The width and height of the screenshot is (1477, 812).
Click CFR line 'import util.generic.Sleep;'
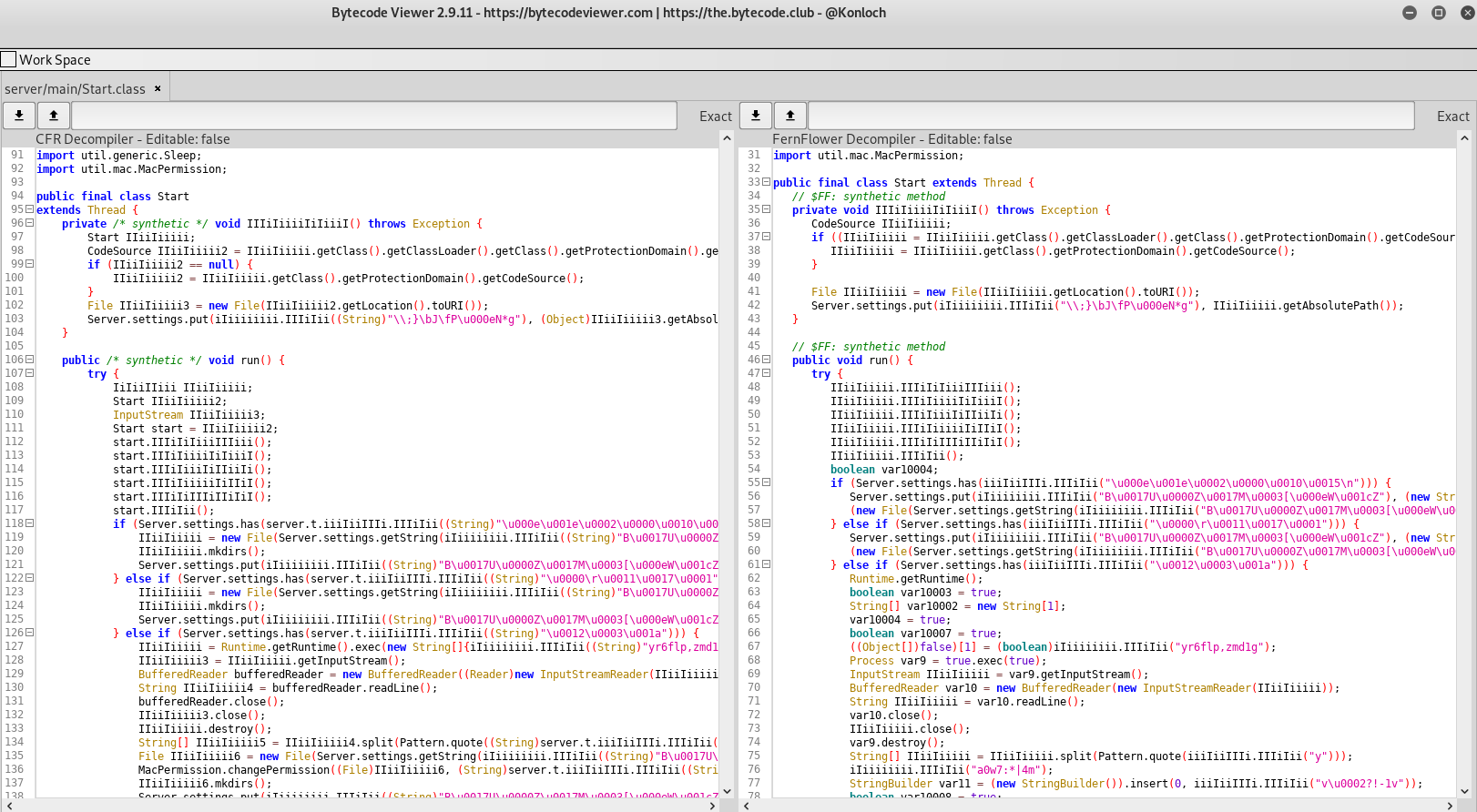tap(119, 155)
